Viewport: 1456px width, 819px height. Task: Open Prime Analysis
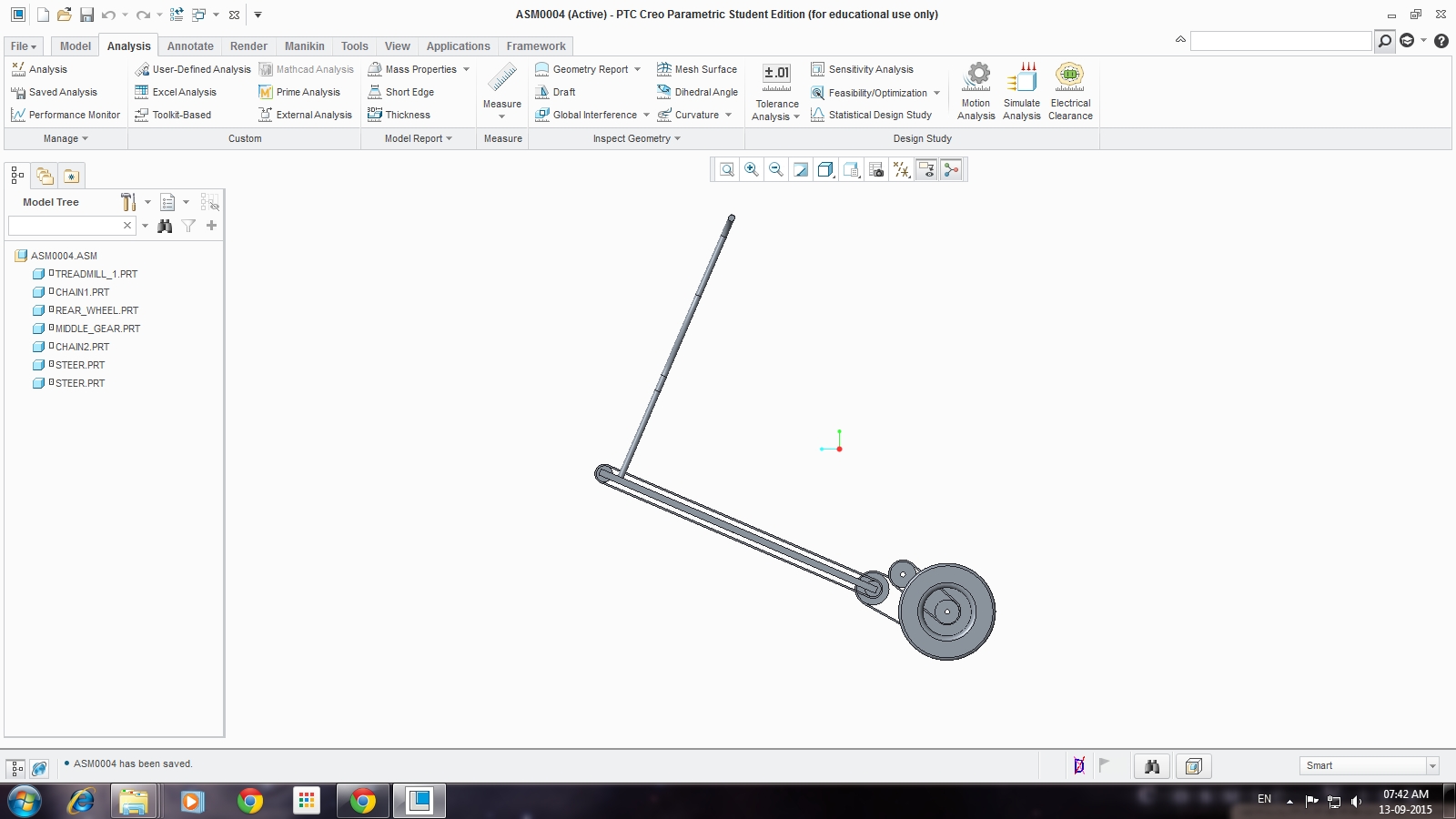pos(299,92)
